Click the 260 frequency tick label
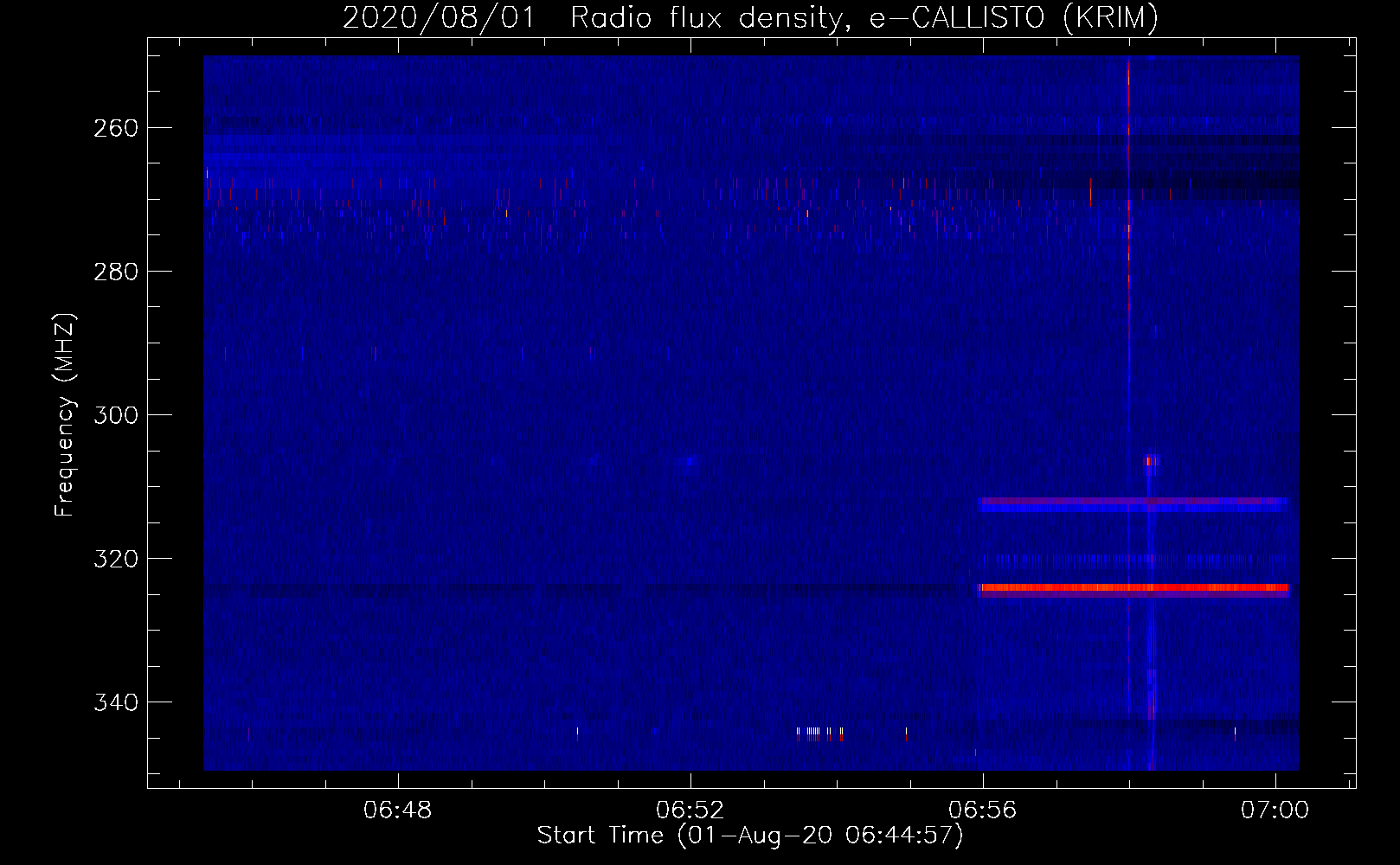1400x865 pixels. pyautogui.click(x=115, y=128)
